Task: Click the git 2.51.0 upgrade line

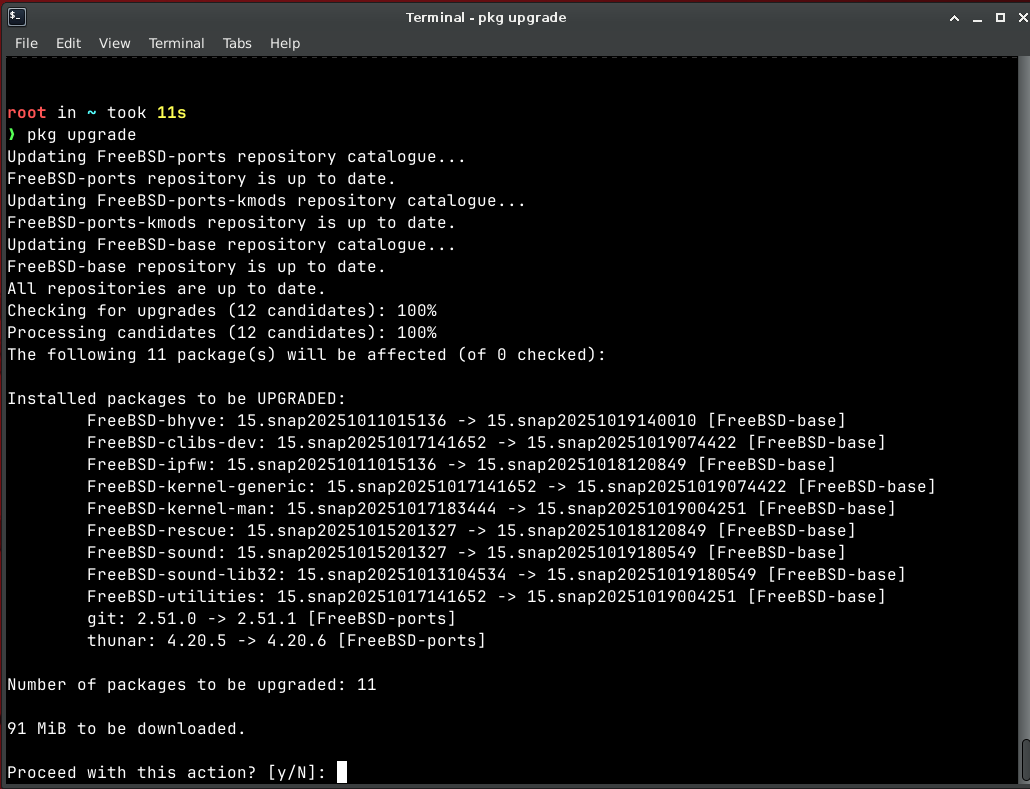Action: 270,619
